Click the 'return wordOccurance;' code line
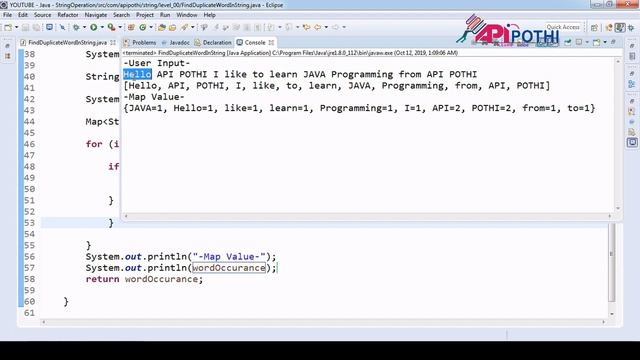640x360 pixels. tap(144, 279)
